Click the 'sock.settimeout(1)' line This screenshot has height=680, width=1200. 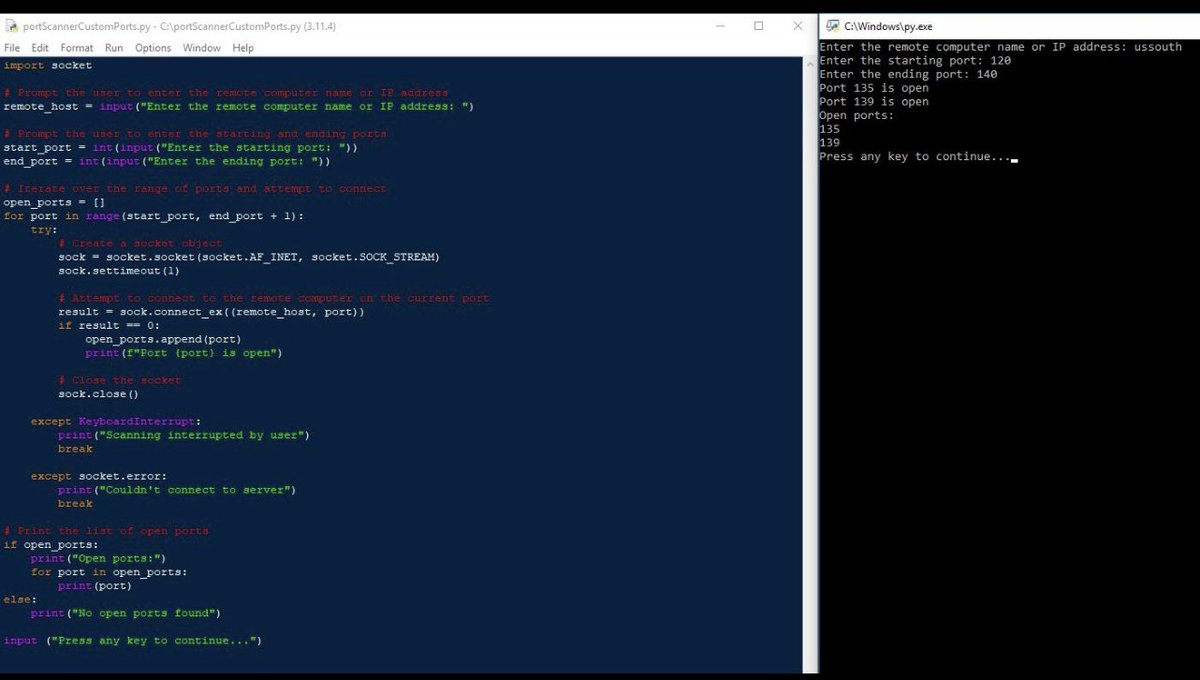(x=119, y=271)
